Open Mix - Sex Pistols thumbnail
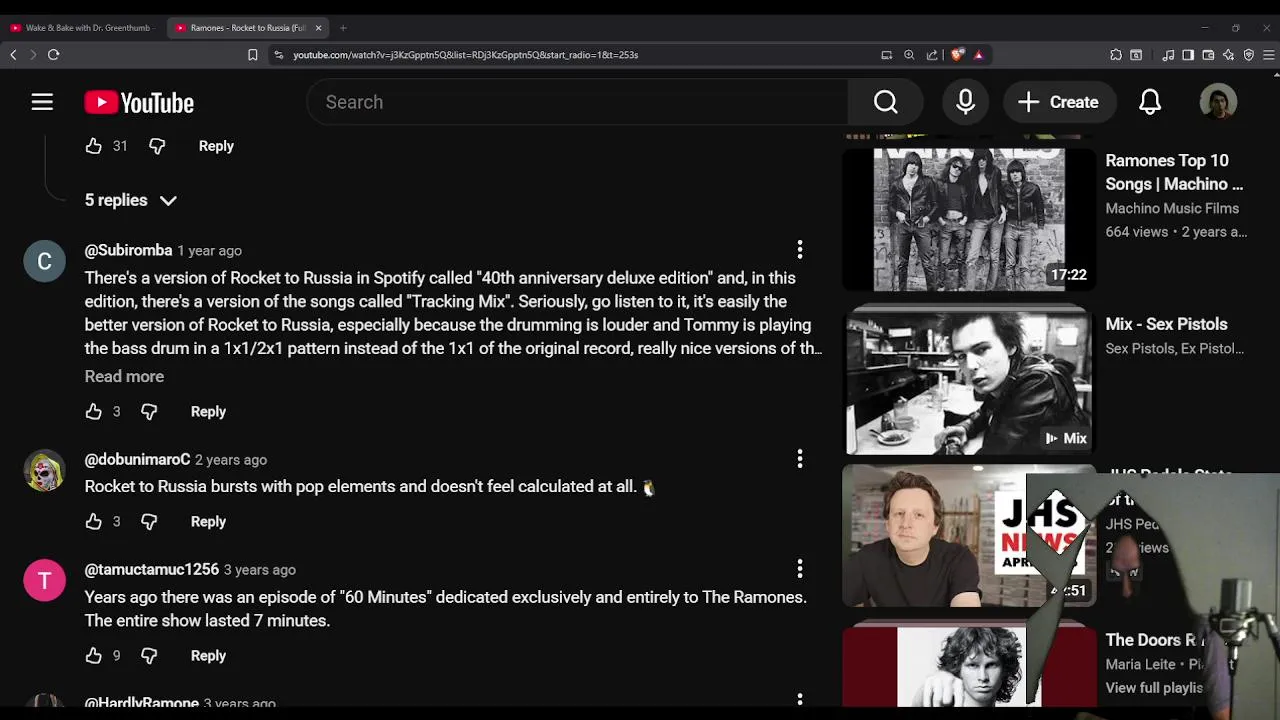The image size is (1280, 720). pyautogui.click(x=969, y=380)
